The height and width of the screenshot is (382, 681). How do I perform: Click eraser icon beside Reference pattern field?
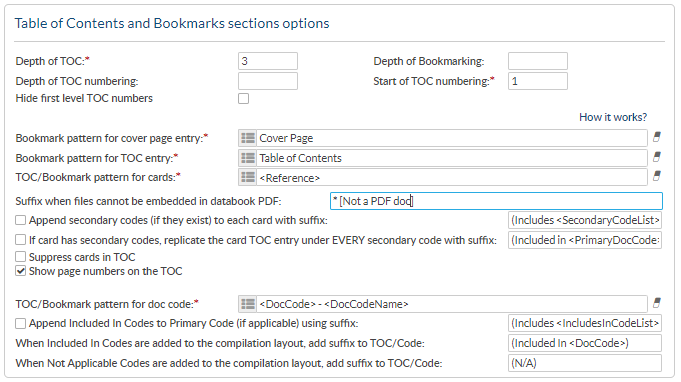click(x=657, y=176)
